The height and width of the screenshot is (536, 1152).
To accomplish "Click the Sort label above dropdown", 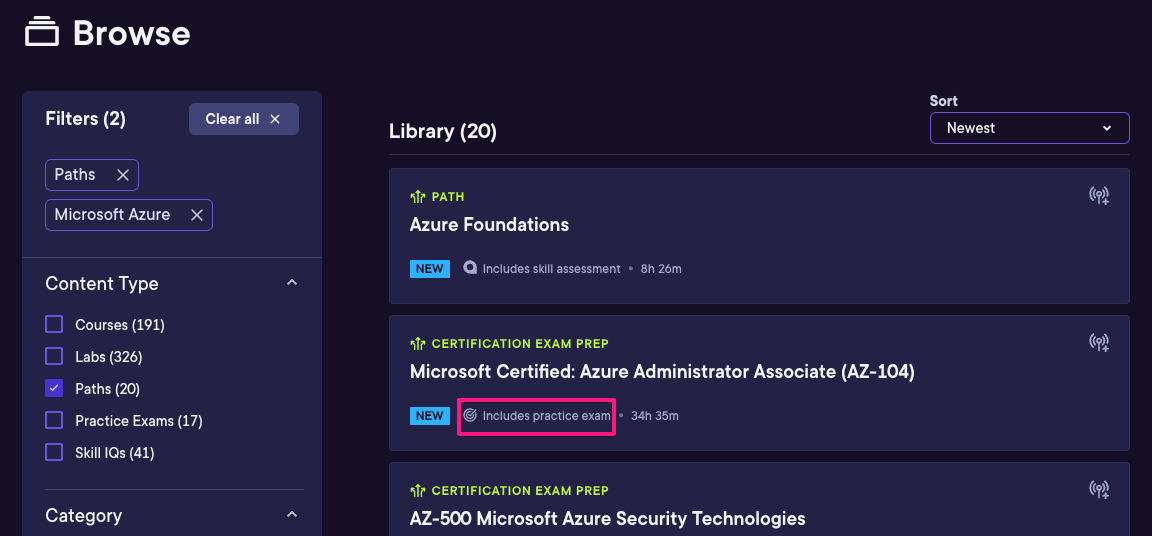I will coord(944,101).
